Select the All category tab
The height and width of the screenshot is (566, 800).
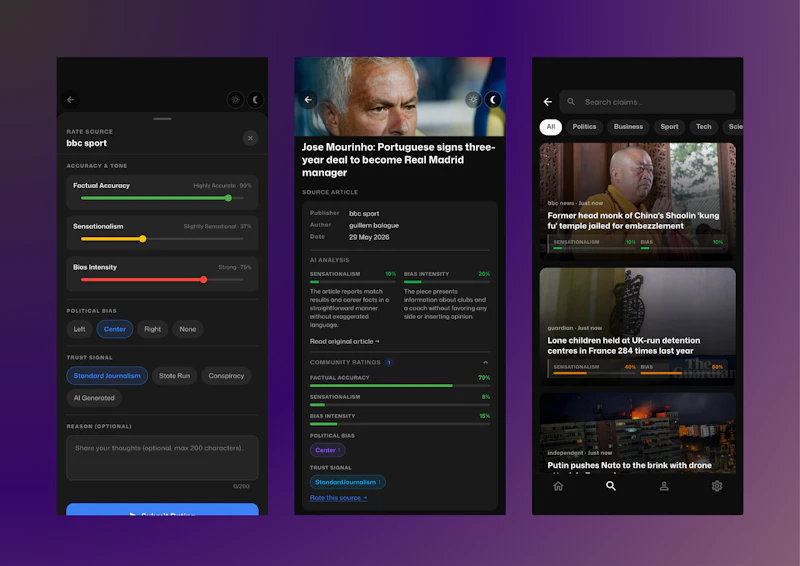(551, 127)
